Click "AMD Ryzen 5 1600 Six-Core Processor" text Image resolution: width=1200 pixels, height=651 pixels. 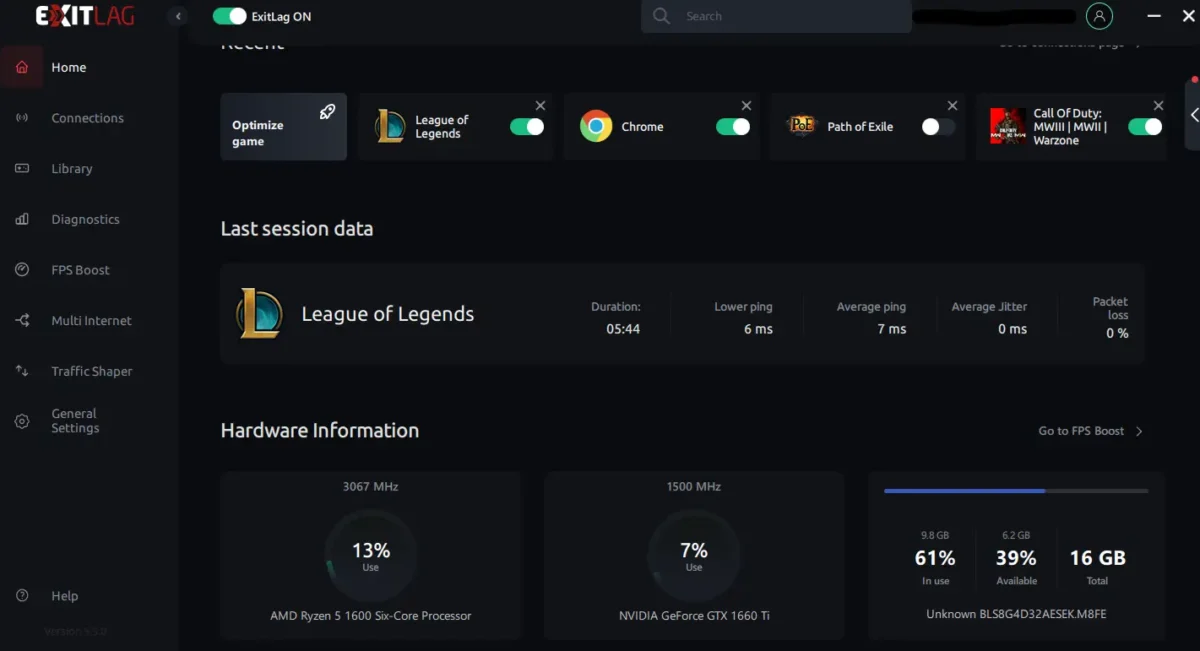coord(371,616)
